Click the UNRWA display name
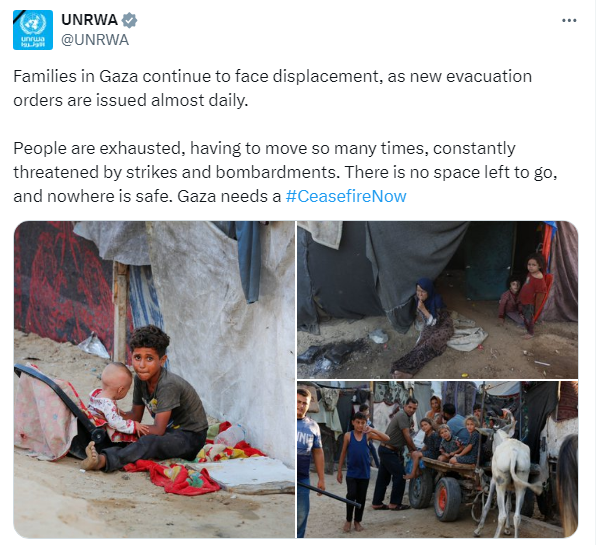This screenshot has width=596, height=545. point(89,20)
